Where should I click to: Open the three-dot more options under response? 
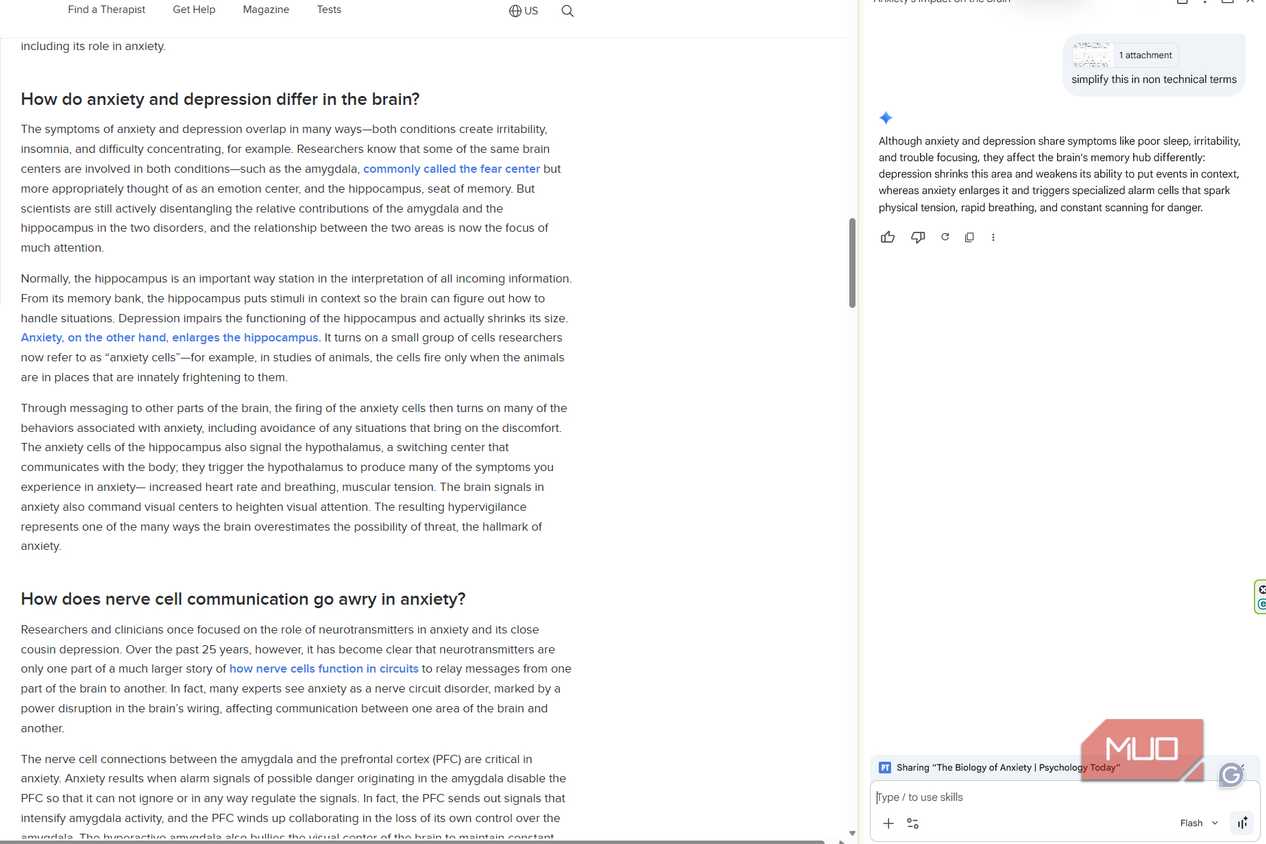993,237
